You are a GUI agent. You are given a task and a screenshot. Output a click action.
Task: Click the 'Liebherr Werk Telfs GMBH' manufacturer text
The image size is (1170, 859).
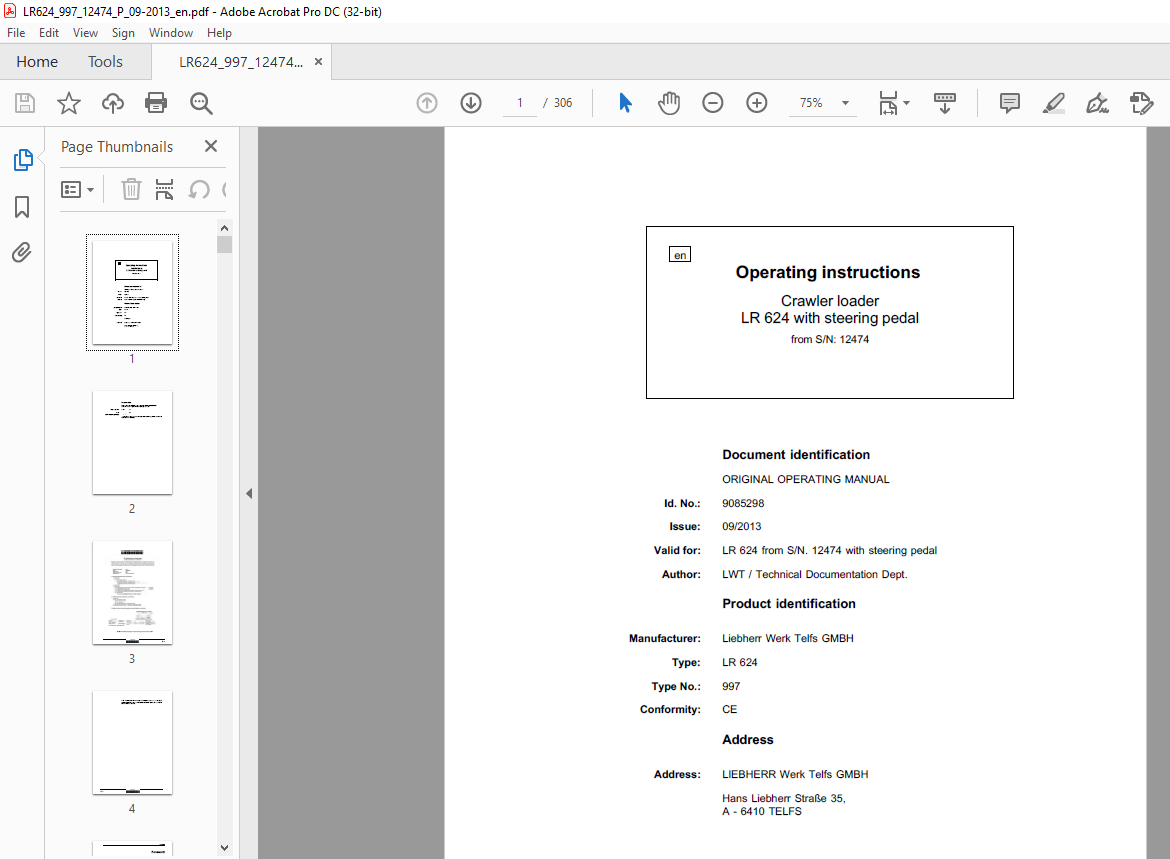788,639
